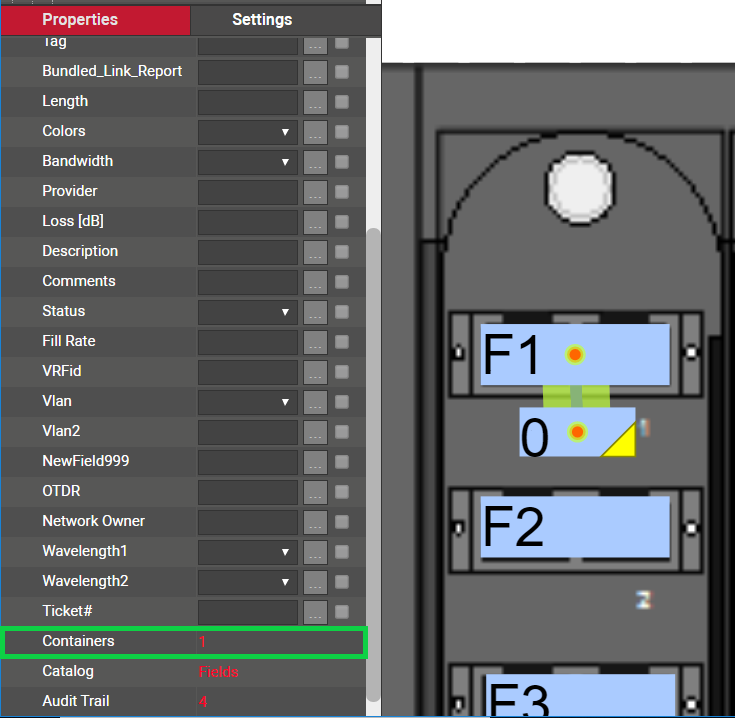Toggle the Fill Rate row checkbox
This screenshot has height=718, width=735.
342,342
